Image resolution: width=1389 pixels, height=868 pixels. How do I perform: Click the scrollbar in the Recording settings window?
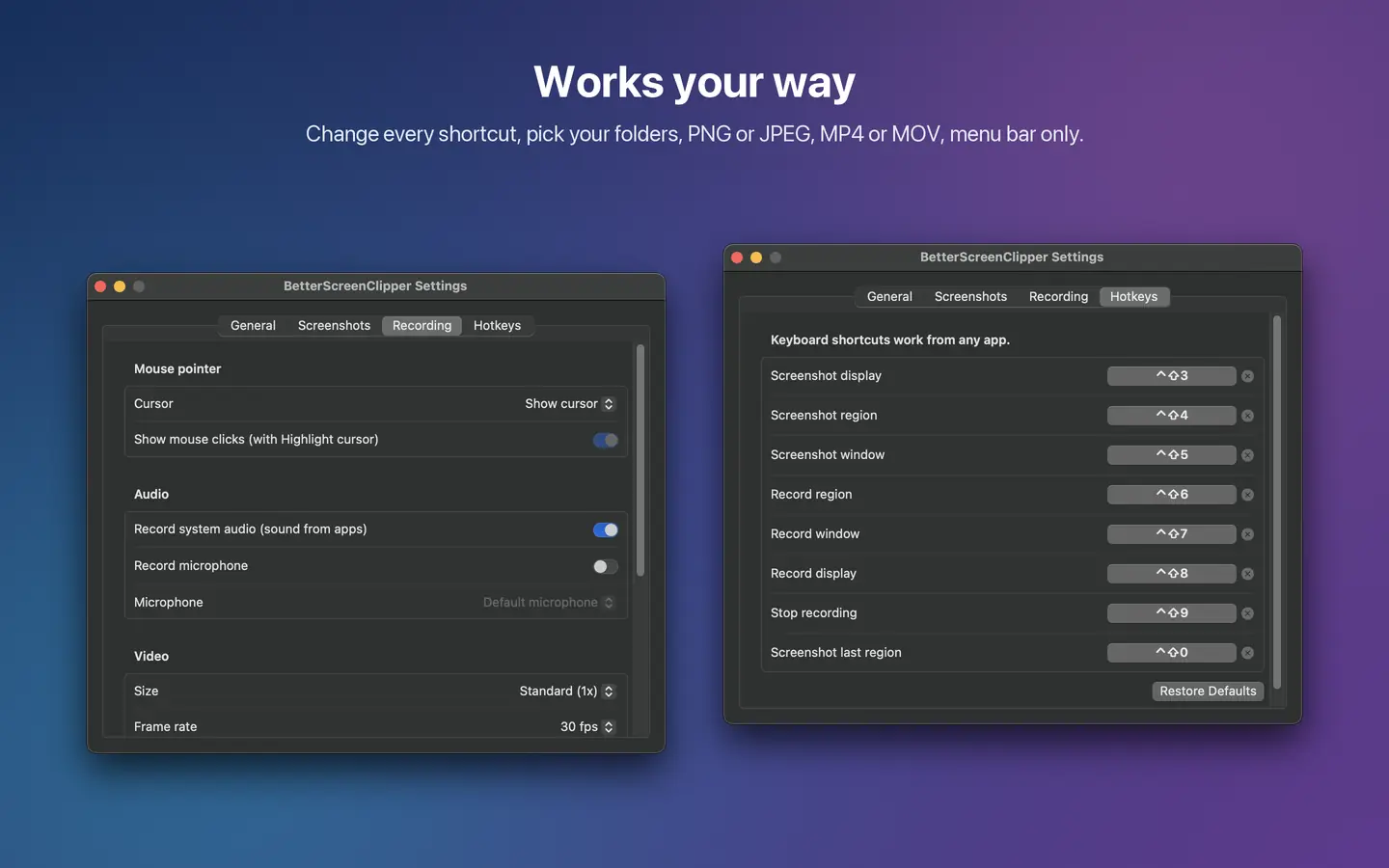click(x=640, y=460)
